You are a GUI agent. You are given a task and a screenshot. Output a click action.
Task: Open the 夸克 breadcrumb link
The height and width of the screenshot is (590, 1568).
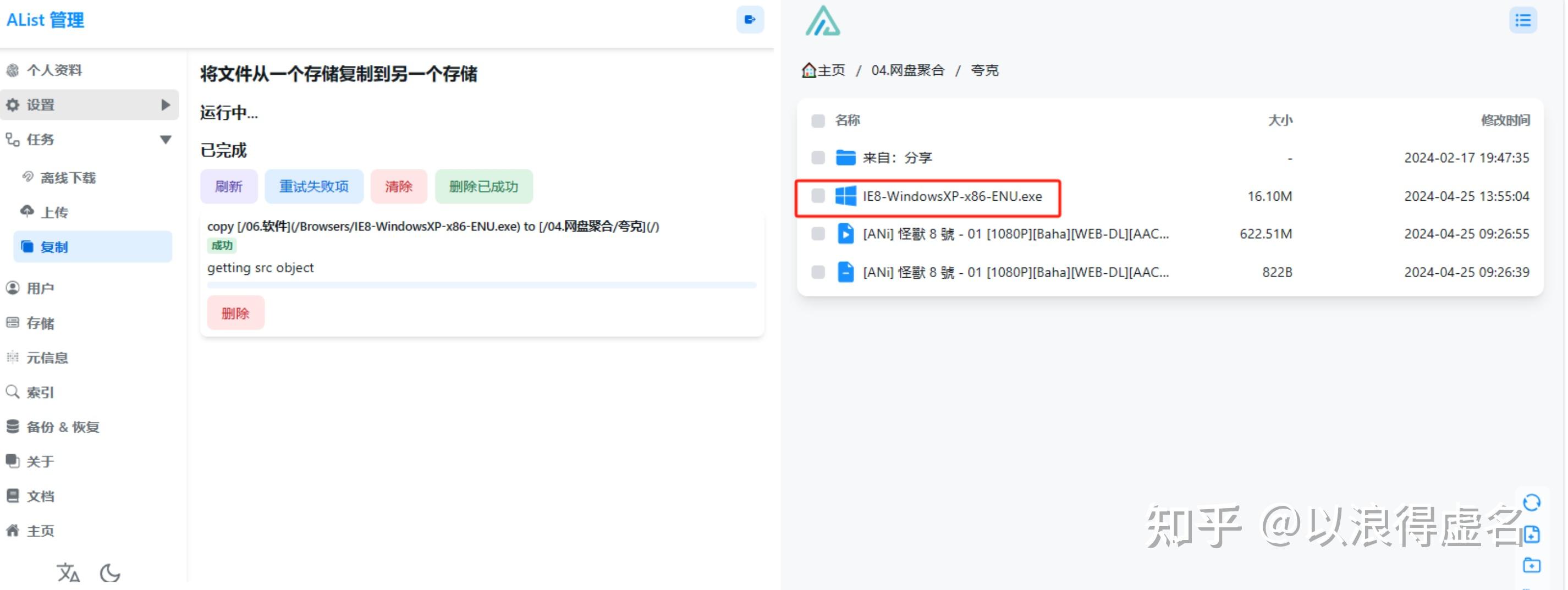point(984,70)
